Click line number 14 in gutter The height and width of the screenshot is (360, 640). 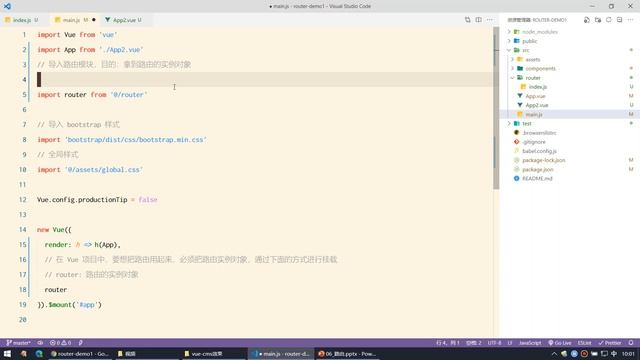pos(22,229)
